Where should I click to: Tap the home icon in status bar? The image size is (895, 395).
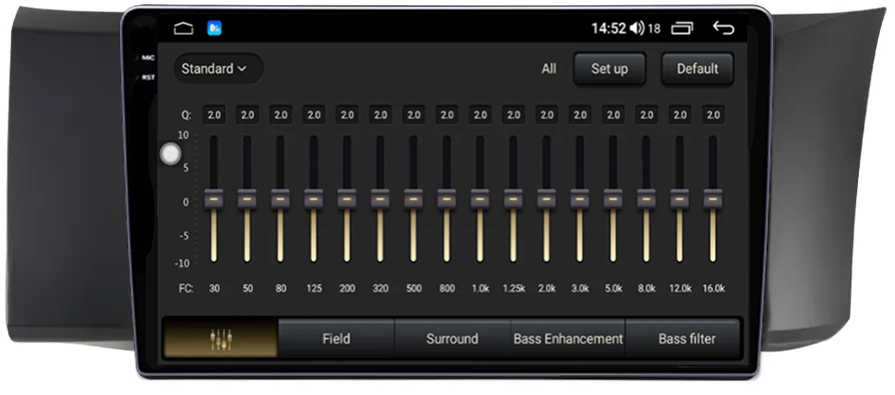[x=183, y=28]
